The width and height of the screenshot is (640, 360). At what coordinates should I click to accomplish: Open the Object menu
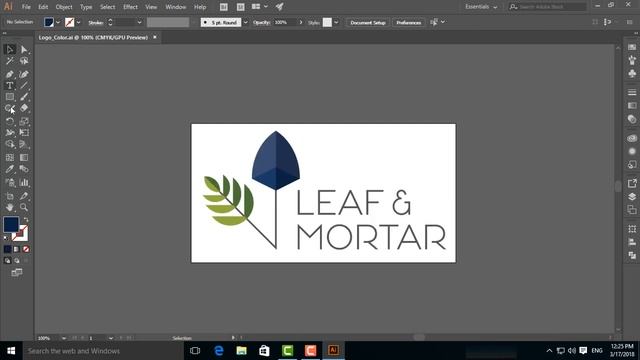pos(64,7)
